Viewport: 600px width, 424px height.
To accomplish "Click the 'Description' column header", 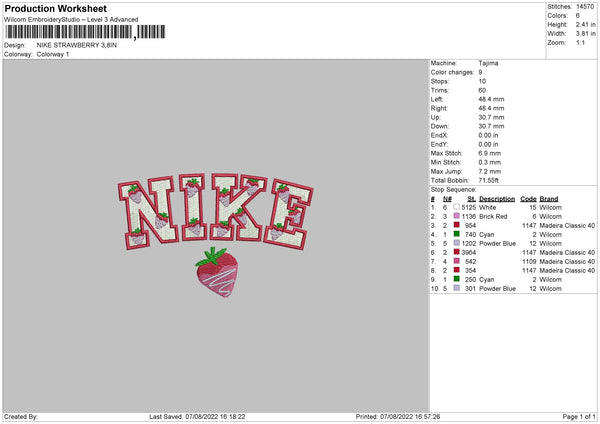I will tap(497, 199).
